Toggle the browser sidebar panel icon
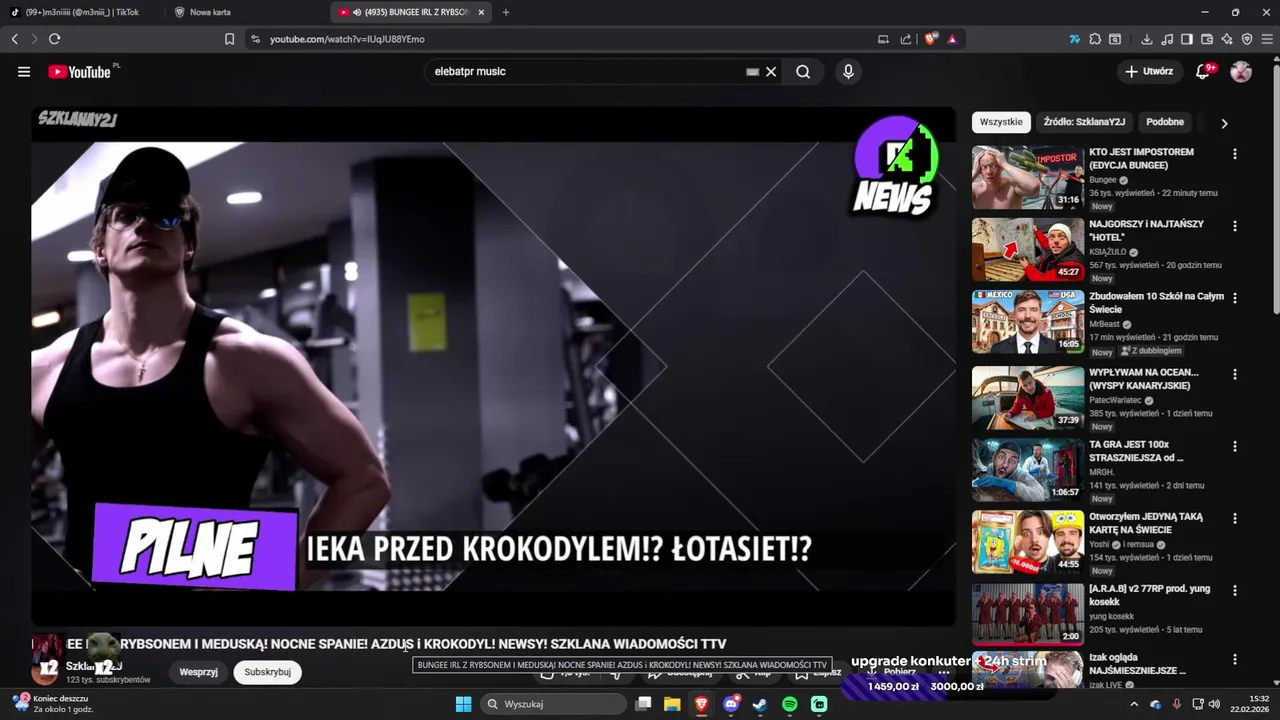Image resolution: width=1280 pixels, height=720 pixels. tap(1187, 39)
